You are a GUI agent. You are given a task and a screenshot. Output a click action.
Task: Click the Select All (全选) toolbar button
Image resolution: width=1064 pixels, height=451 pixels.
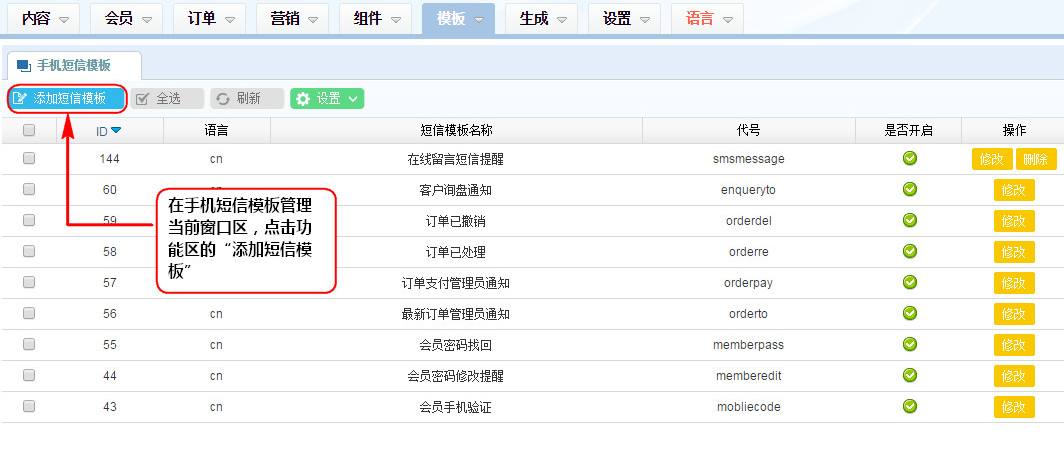pyautogui.click(x=167, y=98)
